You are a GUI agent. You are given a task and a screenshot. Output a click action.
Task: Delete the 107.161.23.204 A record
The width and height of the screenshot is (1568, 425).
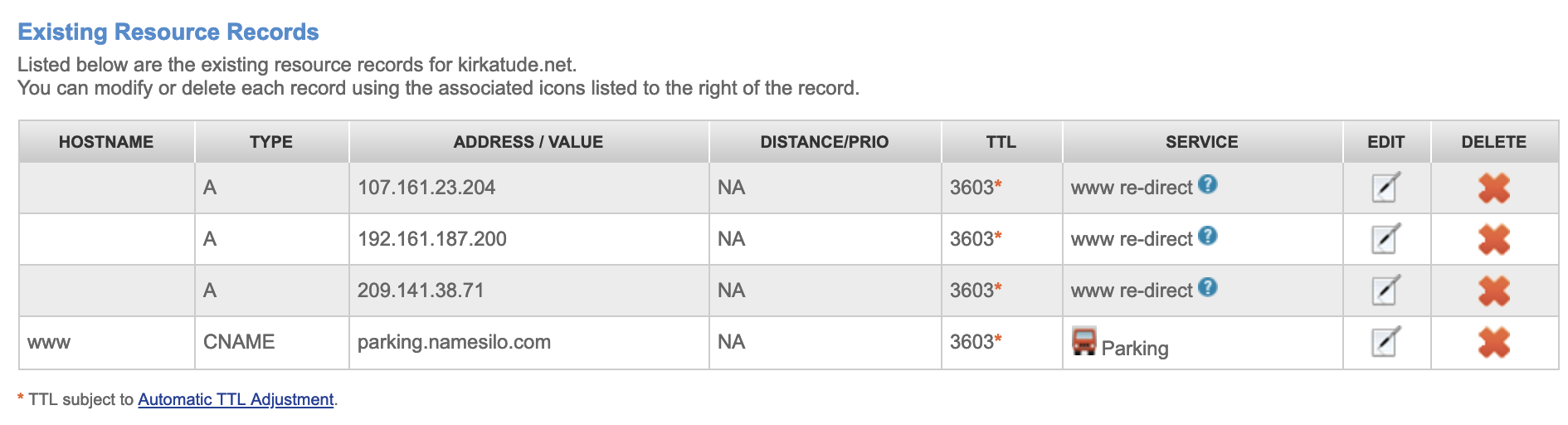tap(1493, 188)
